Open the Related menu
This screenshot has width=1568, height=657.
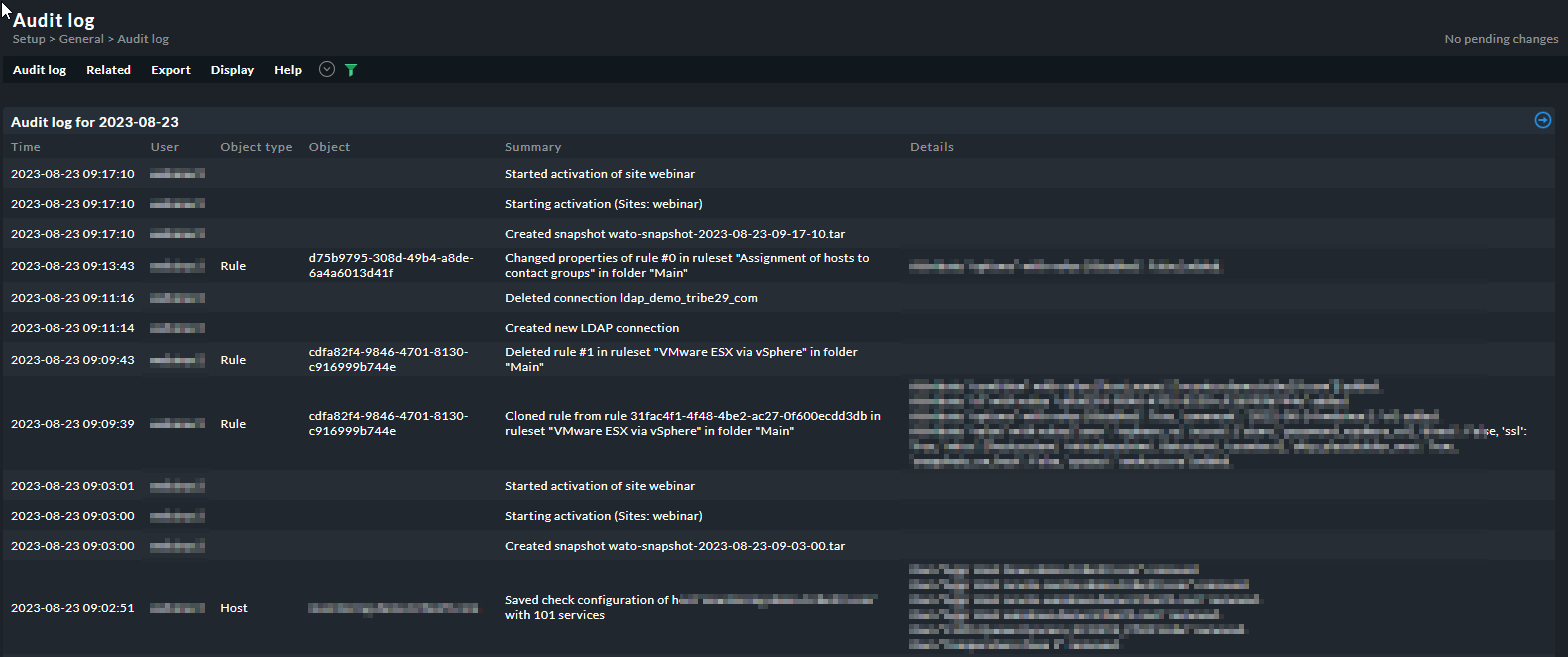[108, 70]
